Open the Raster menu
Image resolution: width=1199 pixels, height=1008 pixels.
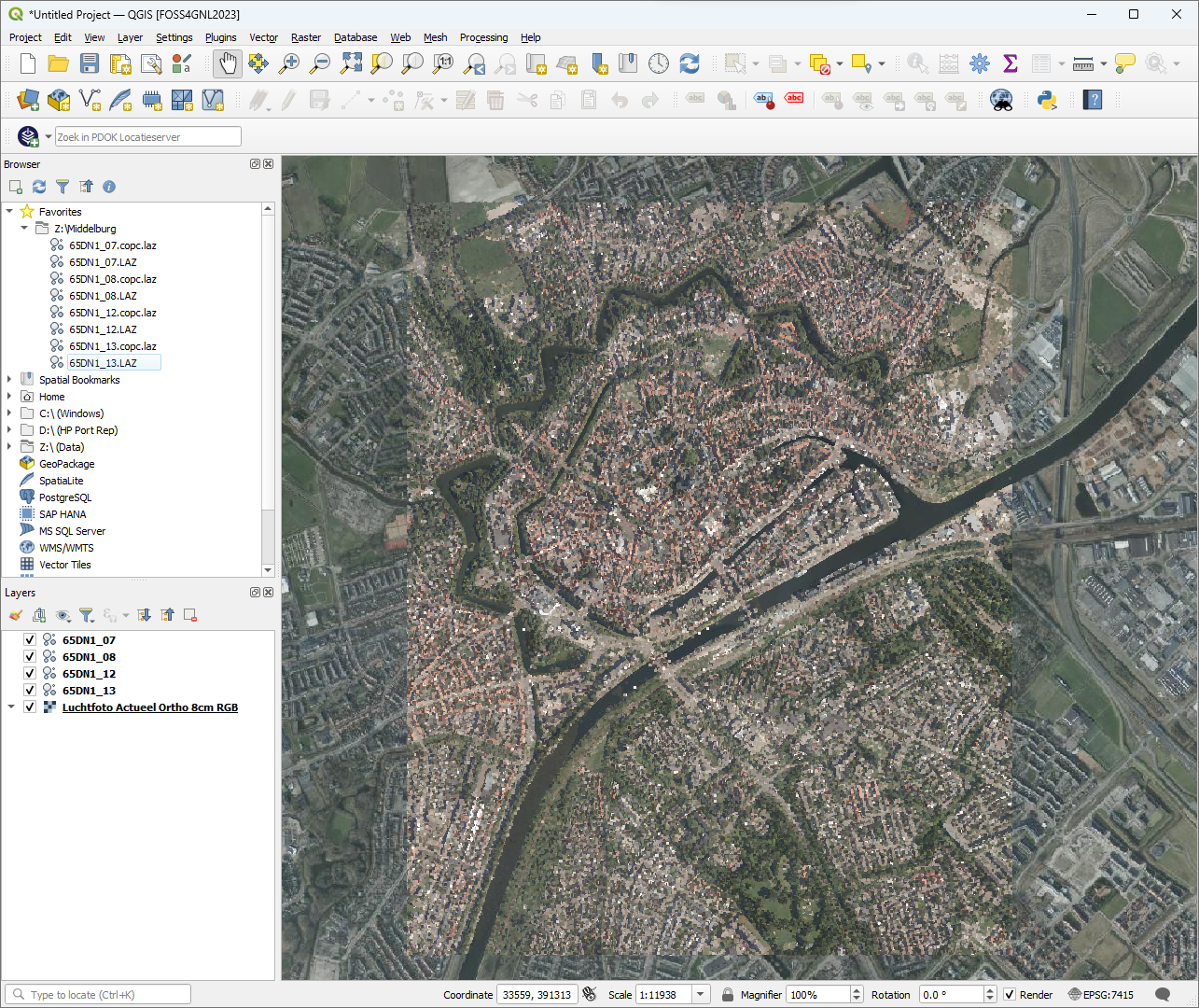click(x=305, y=37)
